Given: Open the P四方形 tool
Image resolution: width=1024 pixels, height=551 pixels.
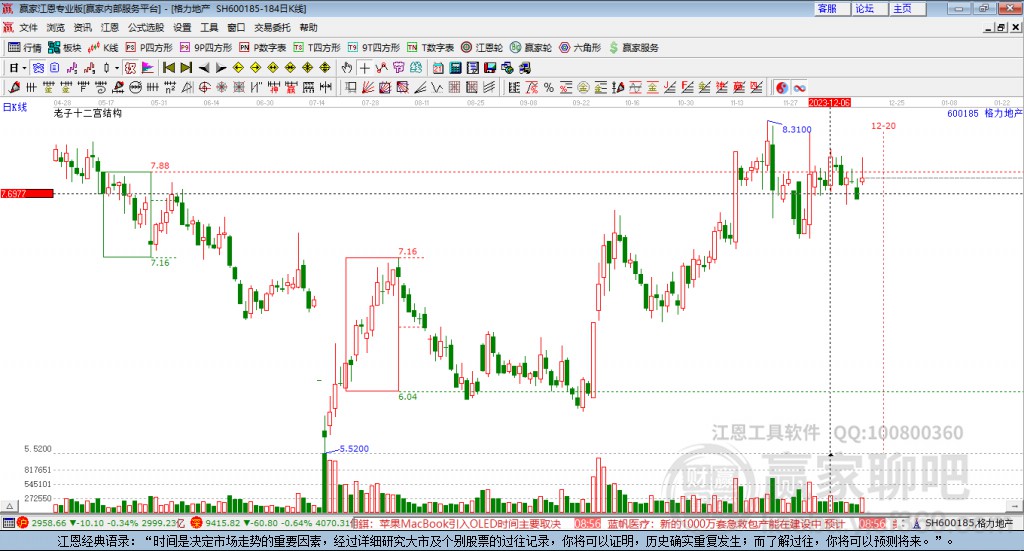Looking at the screenshot, I should [x=149, y=48].
